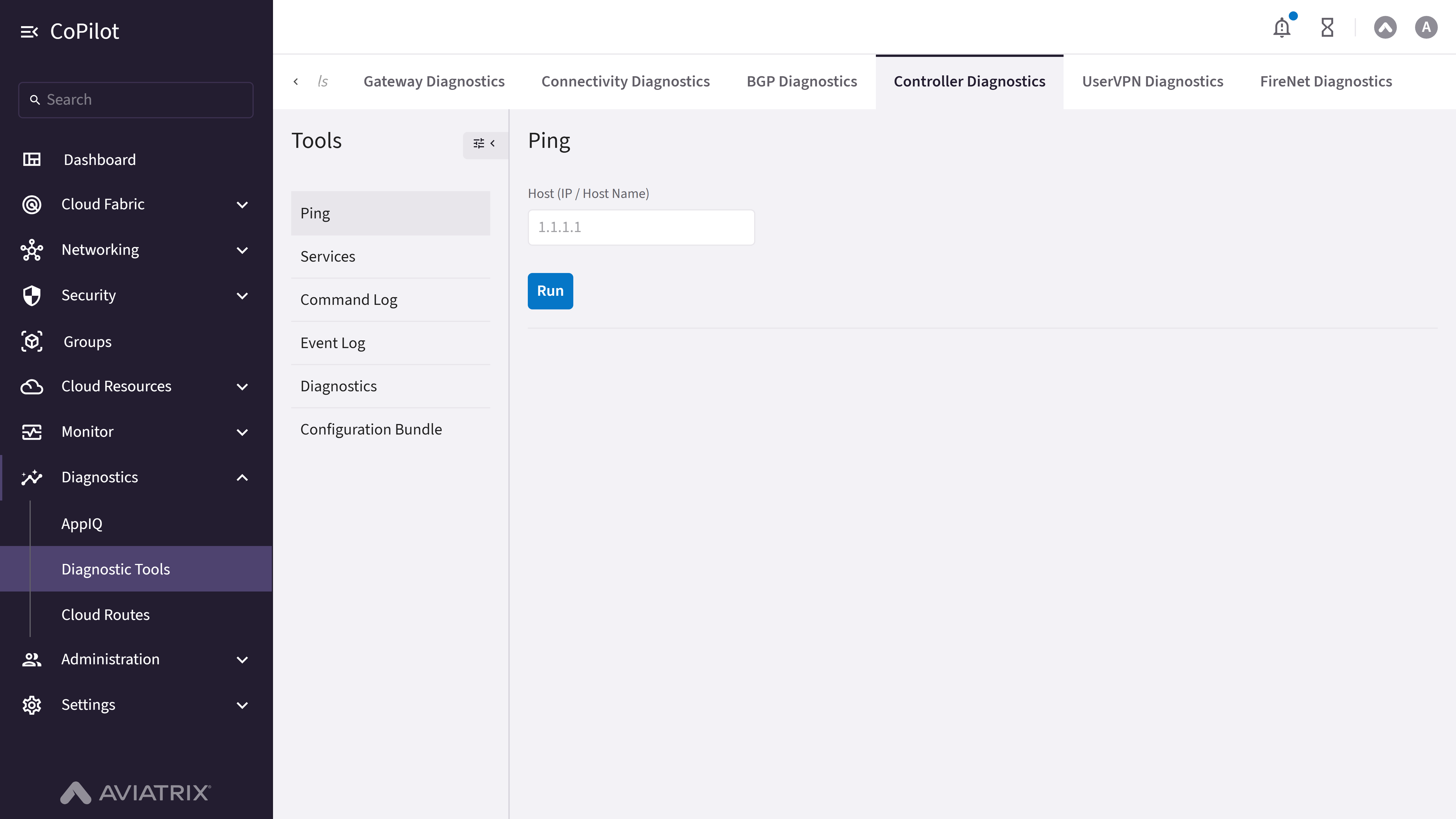1456x819 pixels.
Task: Switch to UserVPN Diagnostics tab
Action: pos(1153,81)
